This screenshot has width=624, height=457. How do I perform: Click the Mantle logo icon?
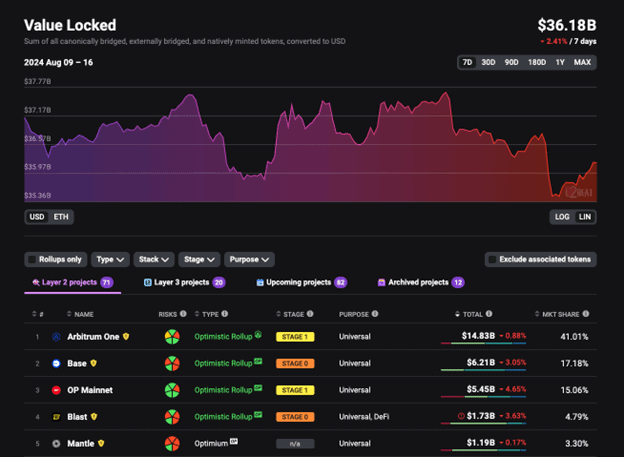[x=56, y=443]
